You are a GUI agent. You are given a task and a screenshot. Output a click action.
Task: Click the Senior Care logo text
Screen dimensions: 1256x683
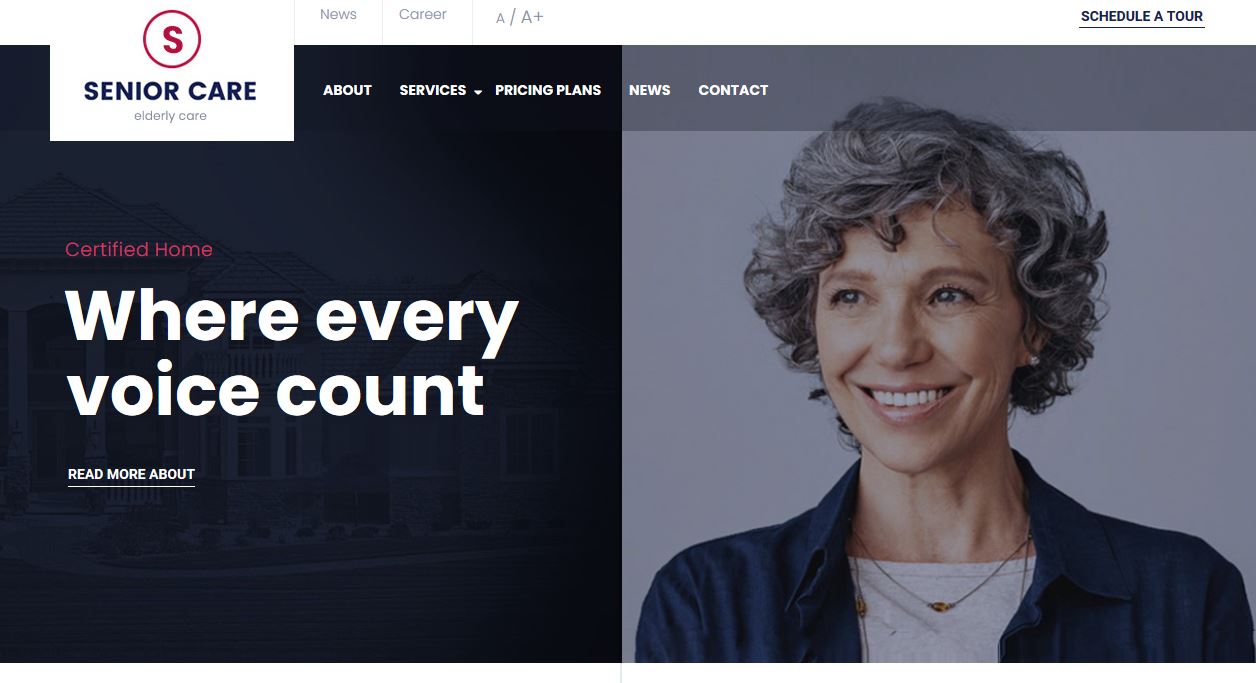click(x=170, y=91)
